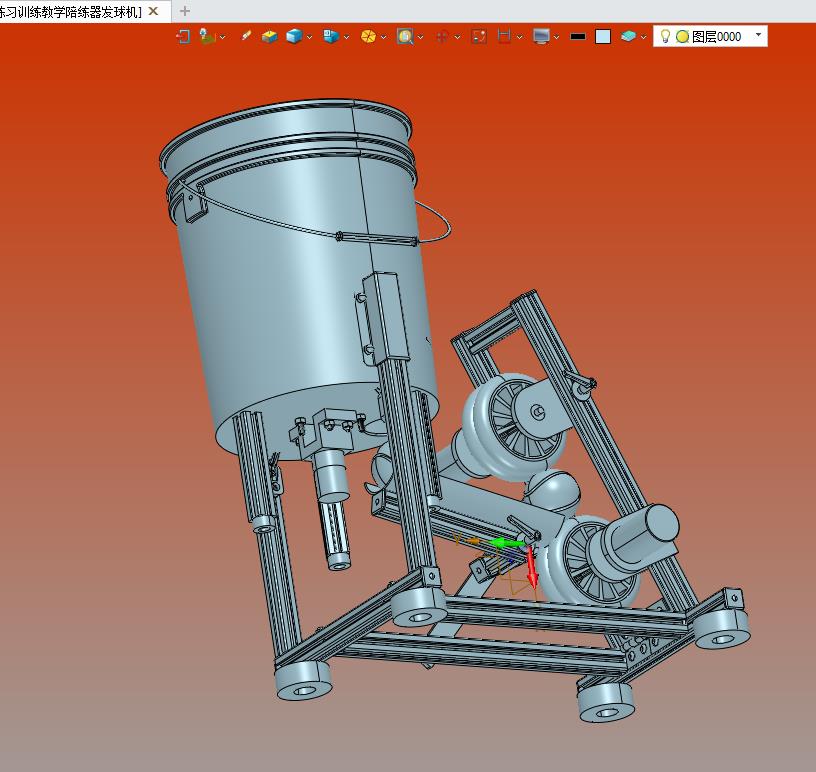The image size is (816, 772).
Task: Click the red crosshair target icon
Action: (x=442, y=36)
